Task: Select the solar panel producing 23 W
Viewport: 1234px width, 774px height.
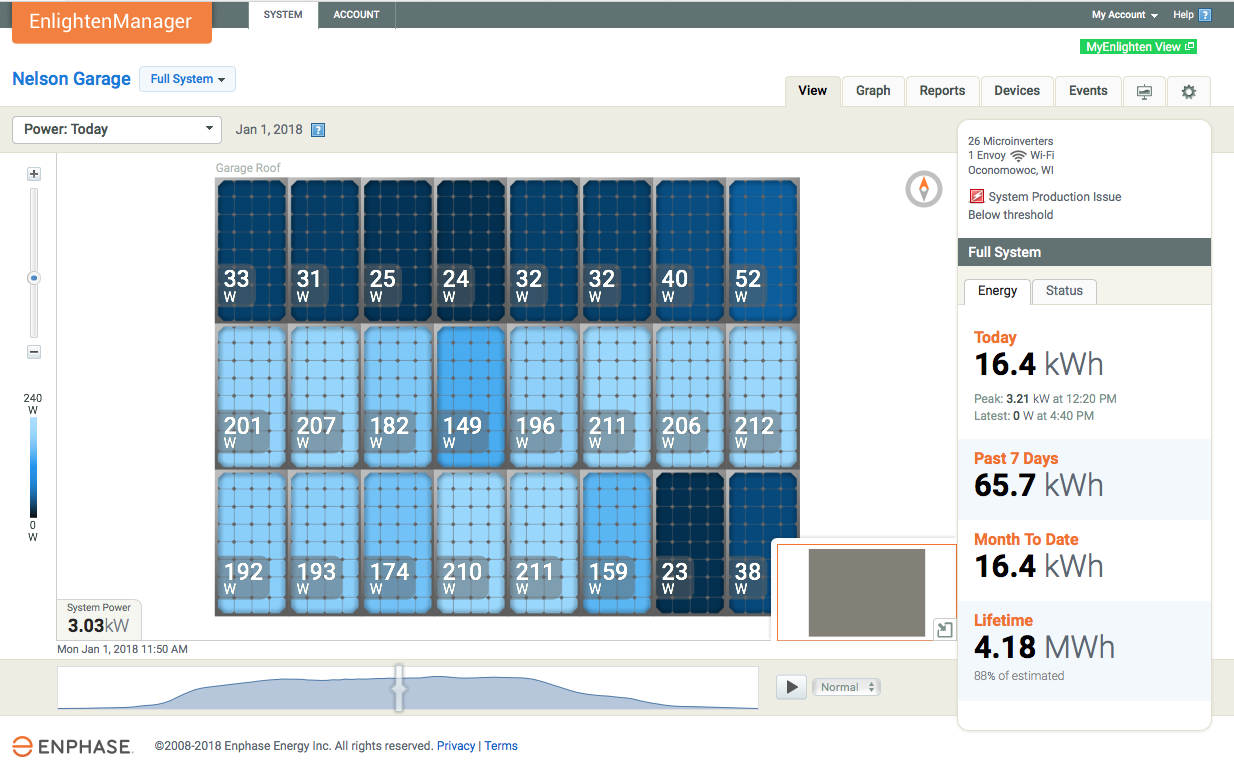Action: coord(689,542)
